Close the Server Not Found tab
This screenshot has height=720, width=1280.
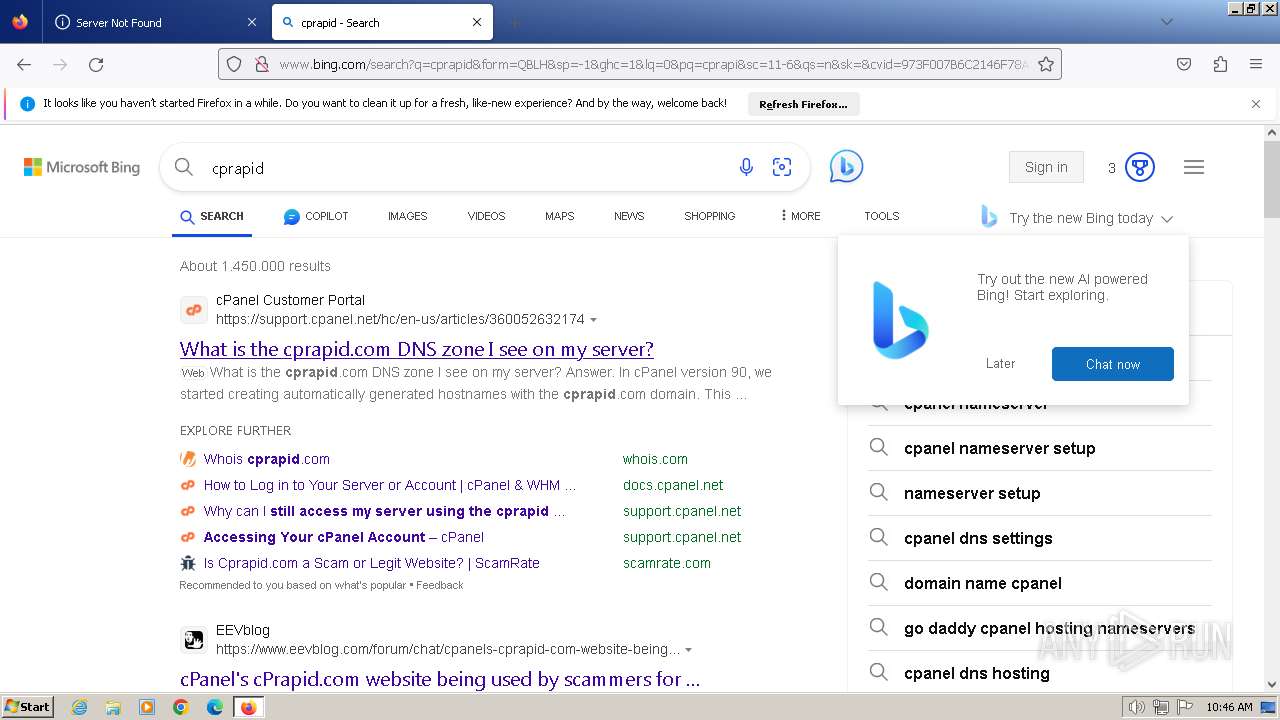point(251,22)
